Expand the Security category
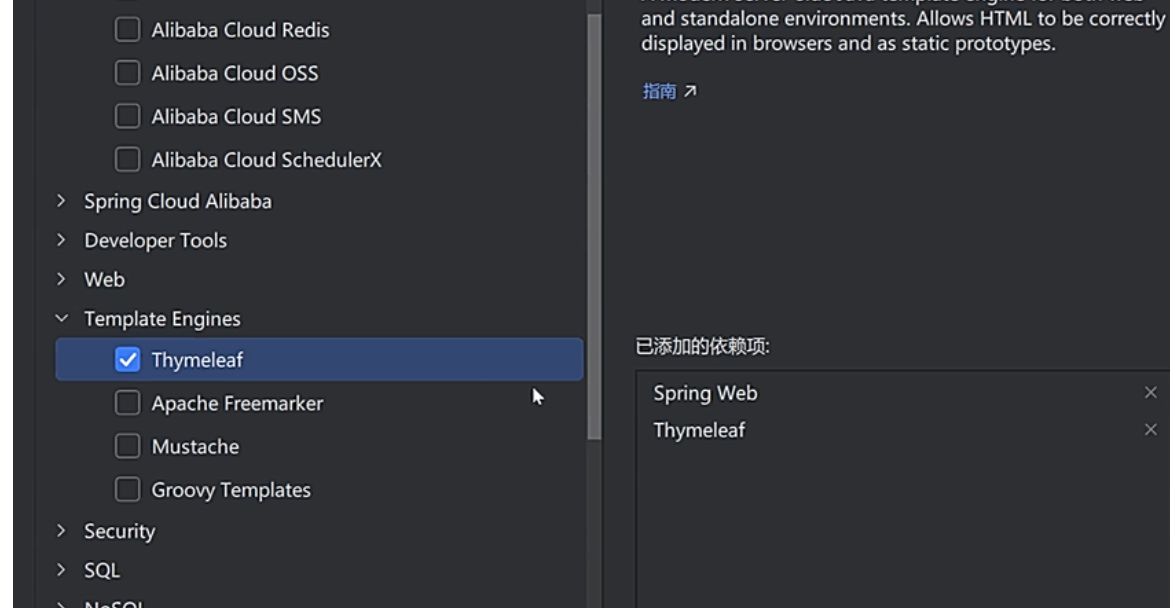 point(61,530)
